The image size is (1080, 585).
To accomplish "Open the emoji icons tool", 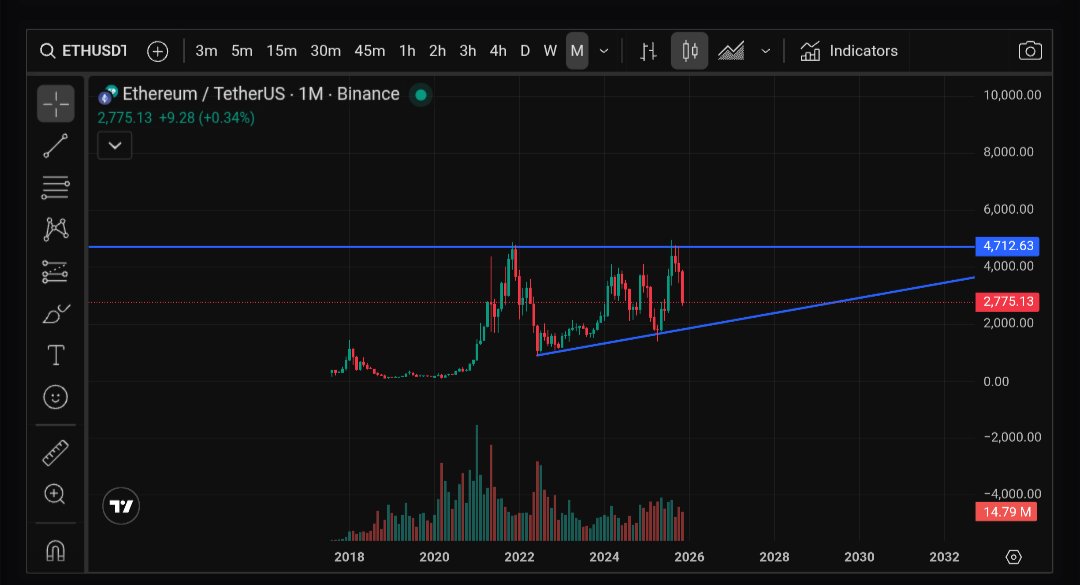I will [x=56, y=397].
